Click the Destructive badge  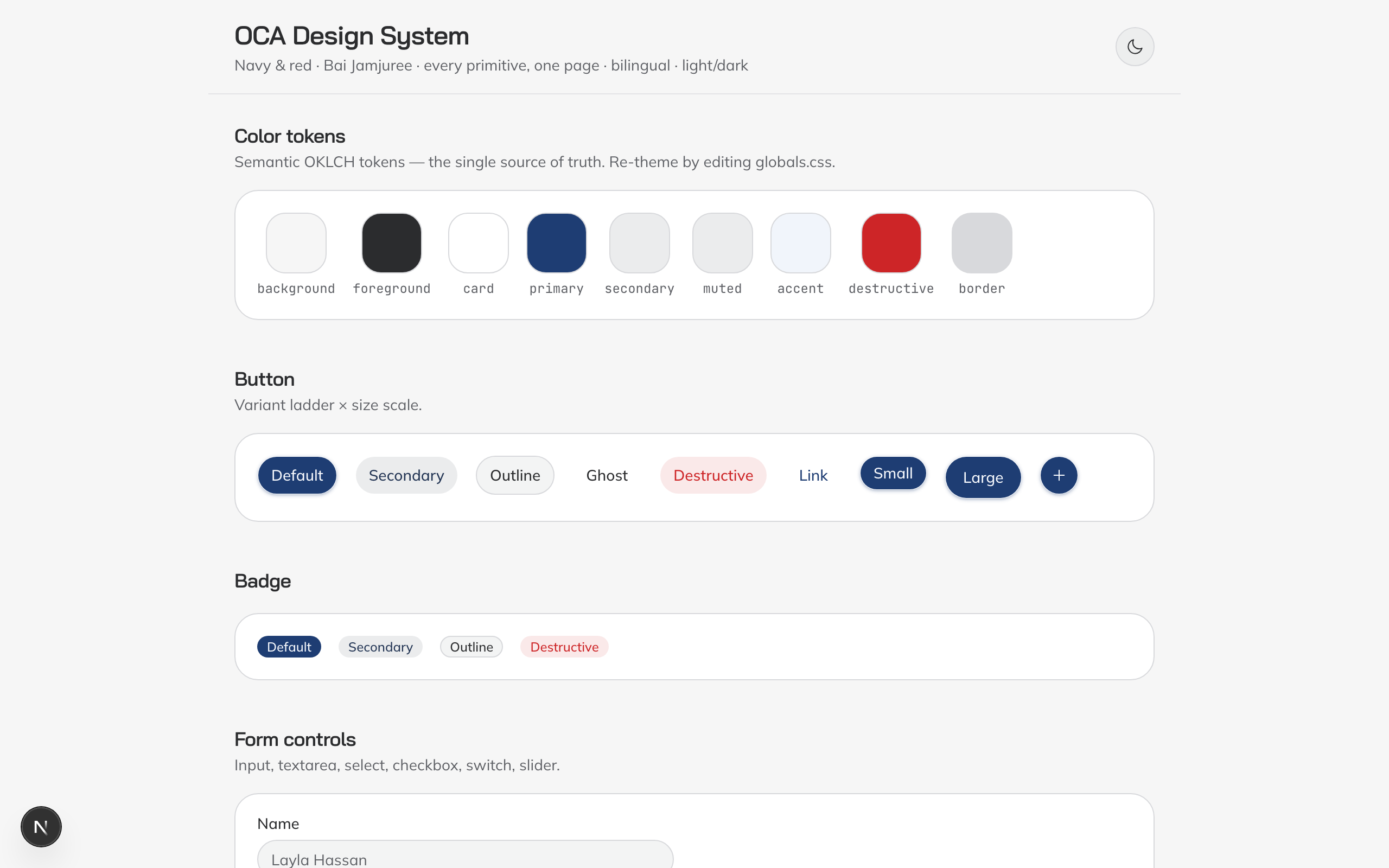(564, 647)
